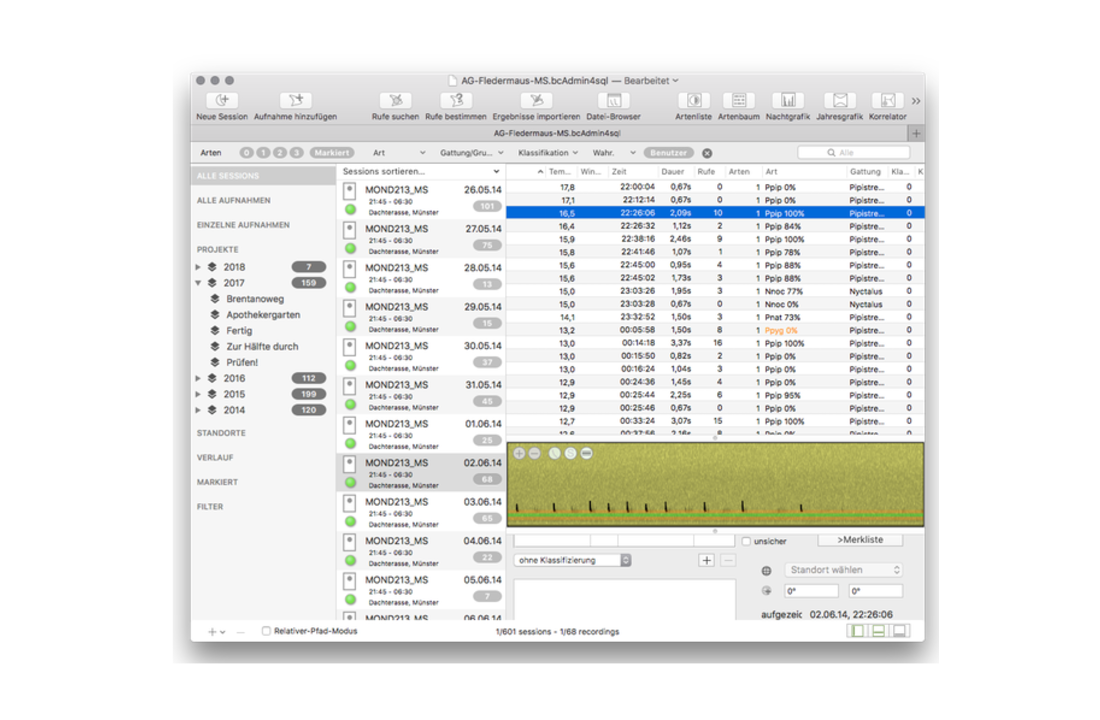This screenshot has height=720, width=1100.
Task: Click the minus button beside ohne Klassifizierung
Action: 728,560
